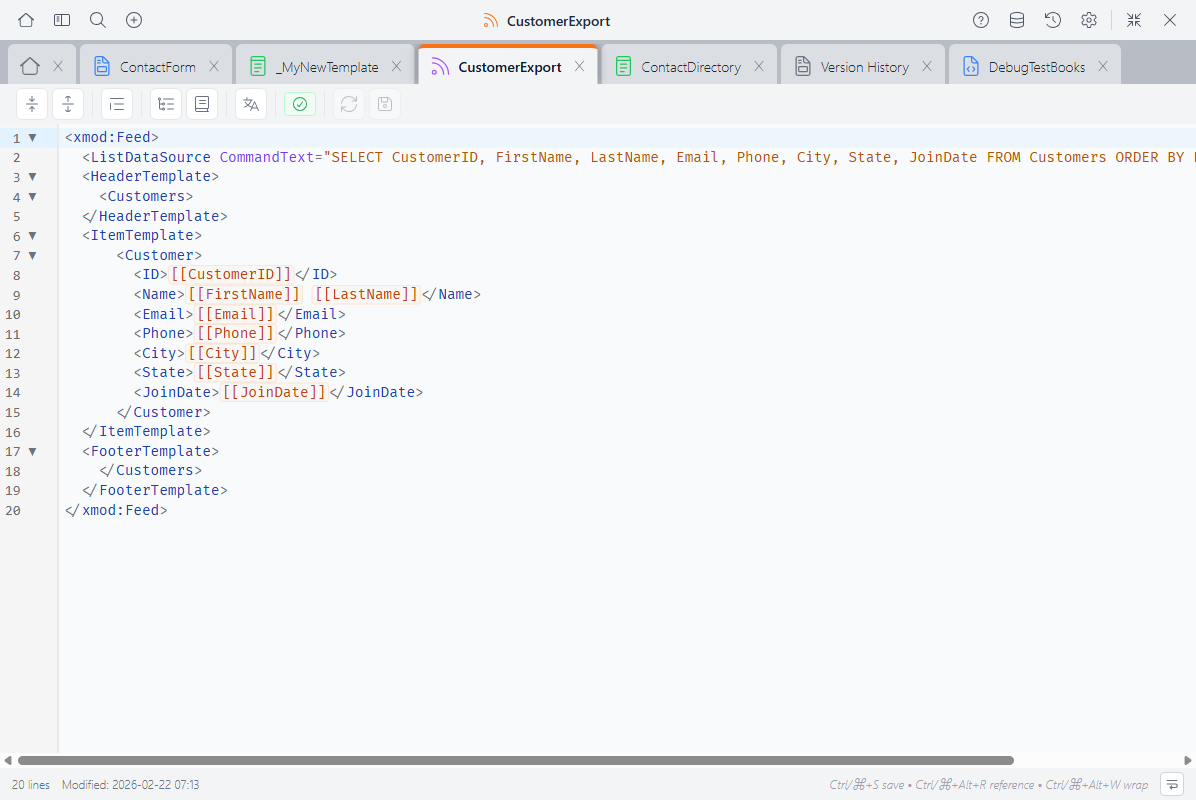Click the opening ItemTemplate tag on line 6

click(142, 236)
